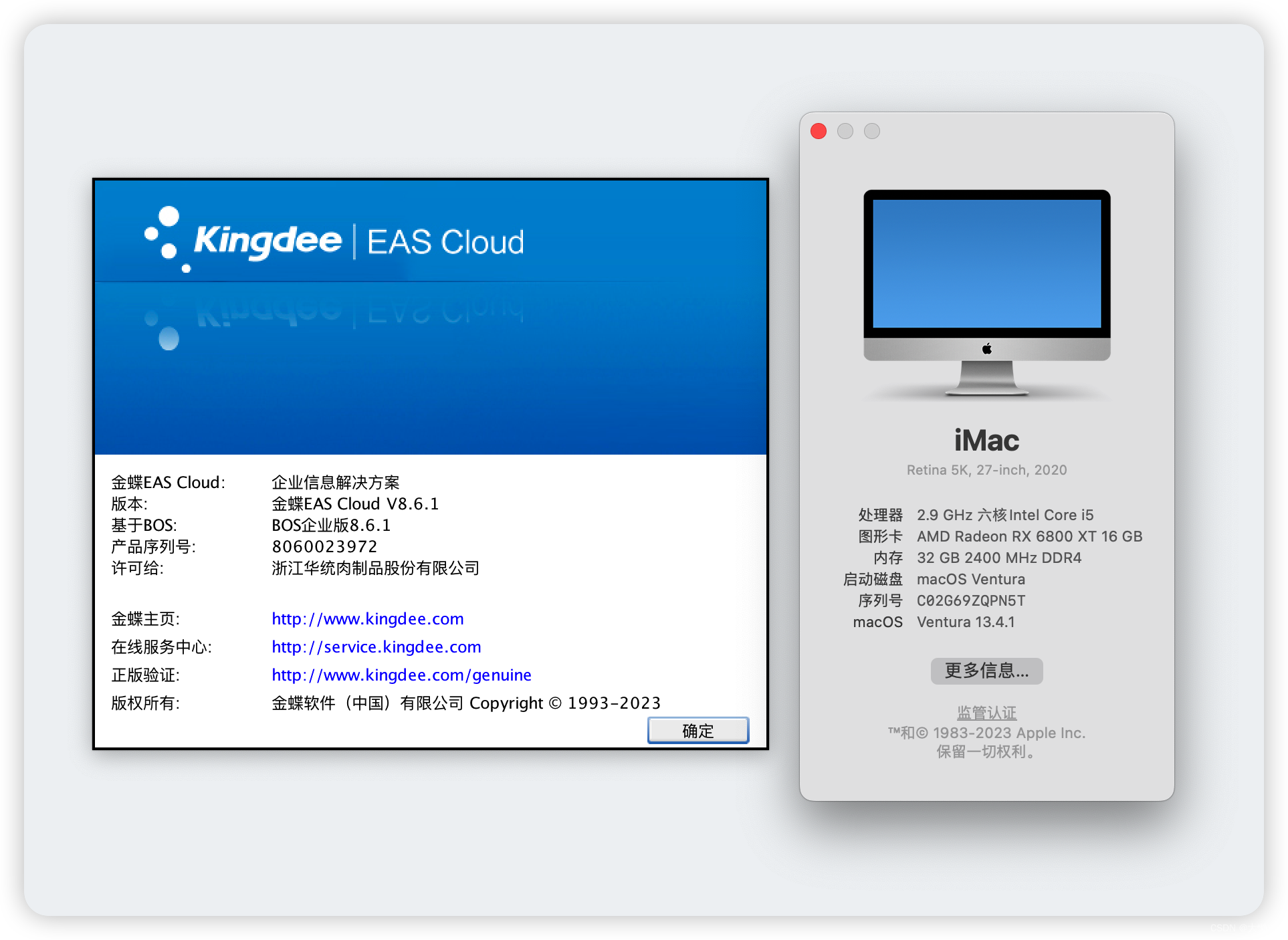The height and width of the screenshot is (940, 1288).
Task: Close the iMac info window
Action: pyautogui.click(x=818, y=131)
